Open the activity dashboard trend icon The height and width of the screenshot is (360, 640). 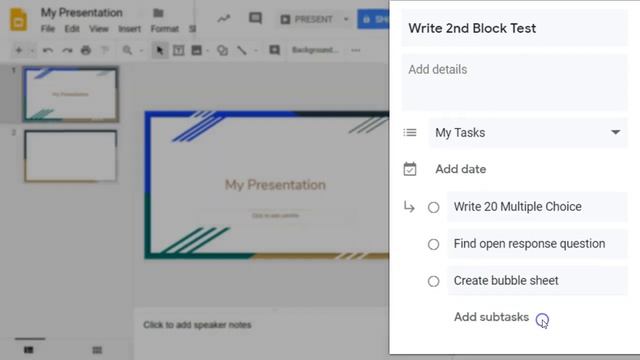coord(224,19)
